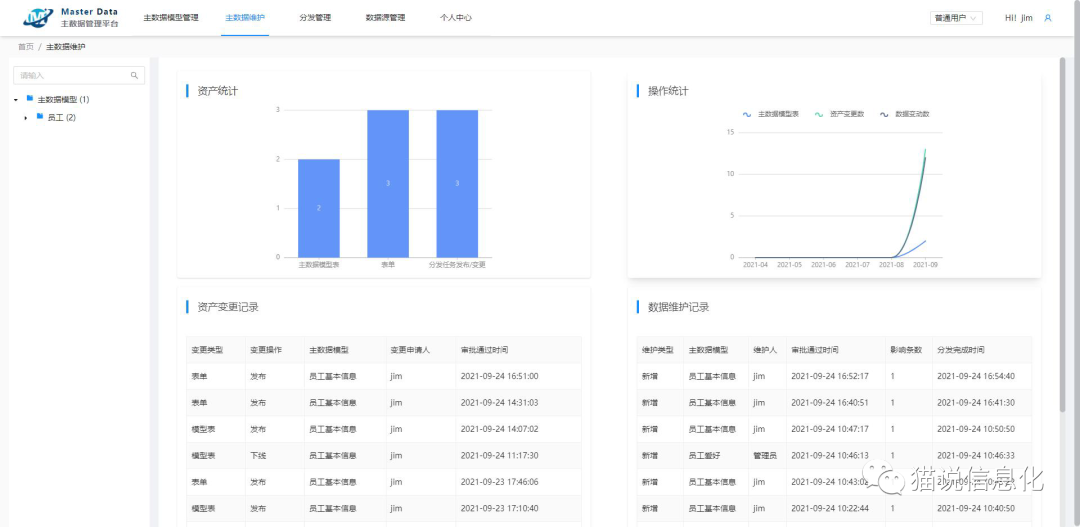
Task: Click the 数据变动数 legend line icon
Action: point(883,114)
